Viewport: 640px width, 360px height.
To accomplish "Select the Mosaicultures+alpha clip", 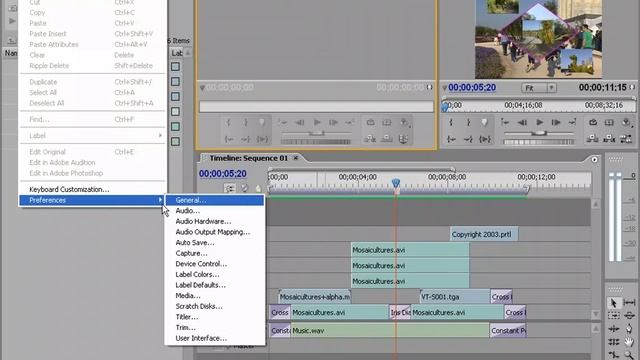I will tap(315, 297).
